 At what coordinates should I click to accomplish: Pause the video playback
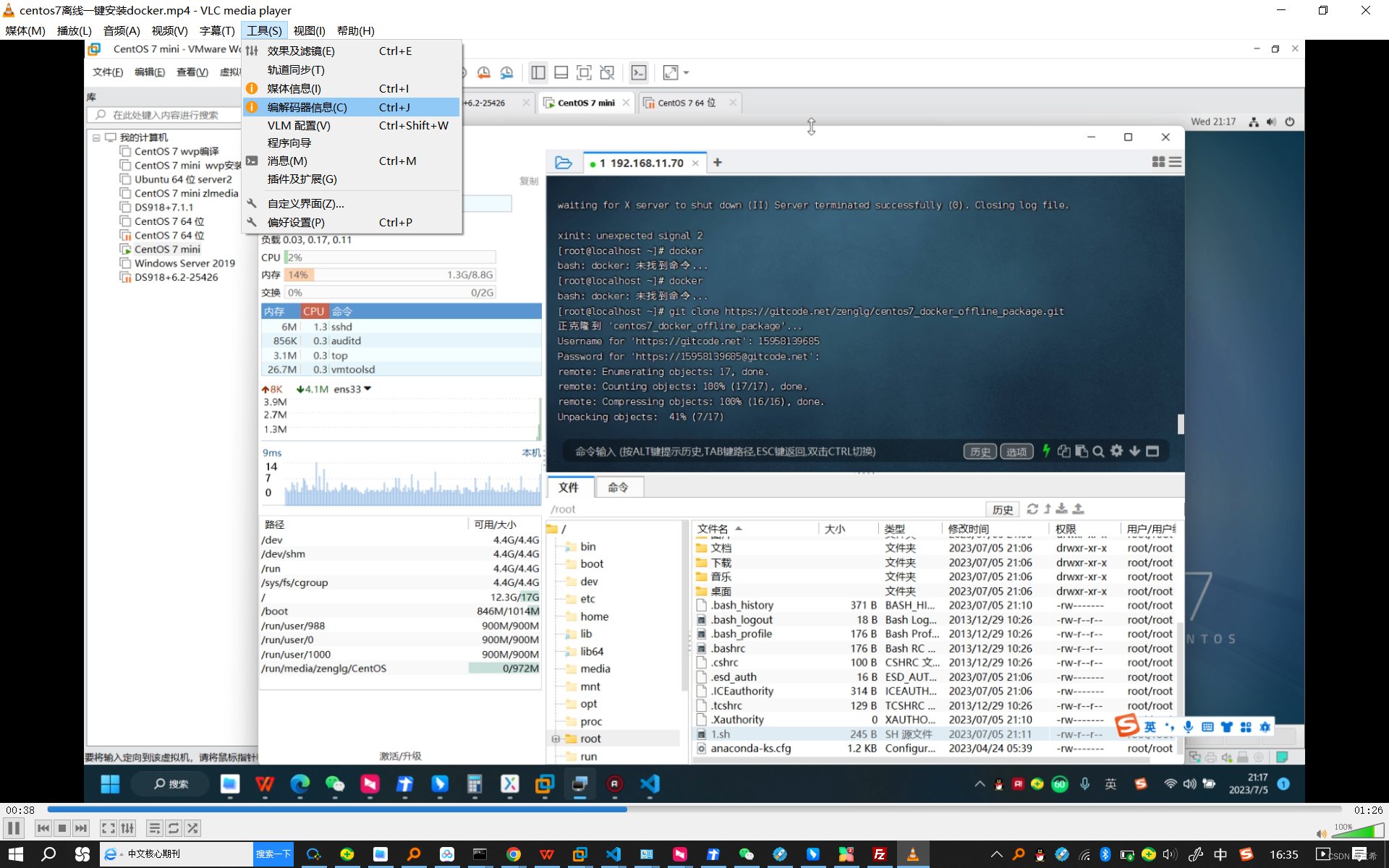(14, 828)
